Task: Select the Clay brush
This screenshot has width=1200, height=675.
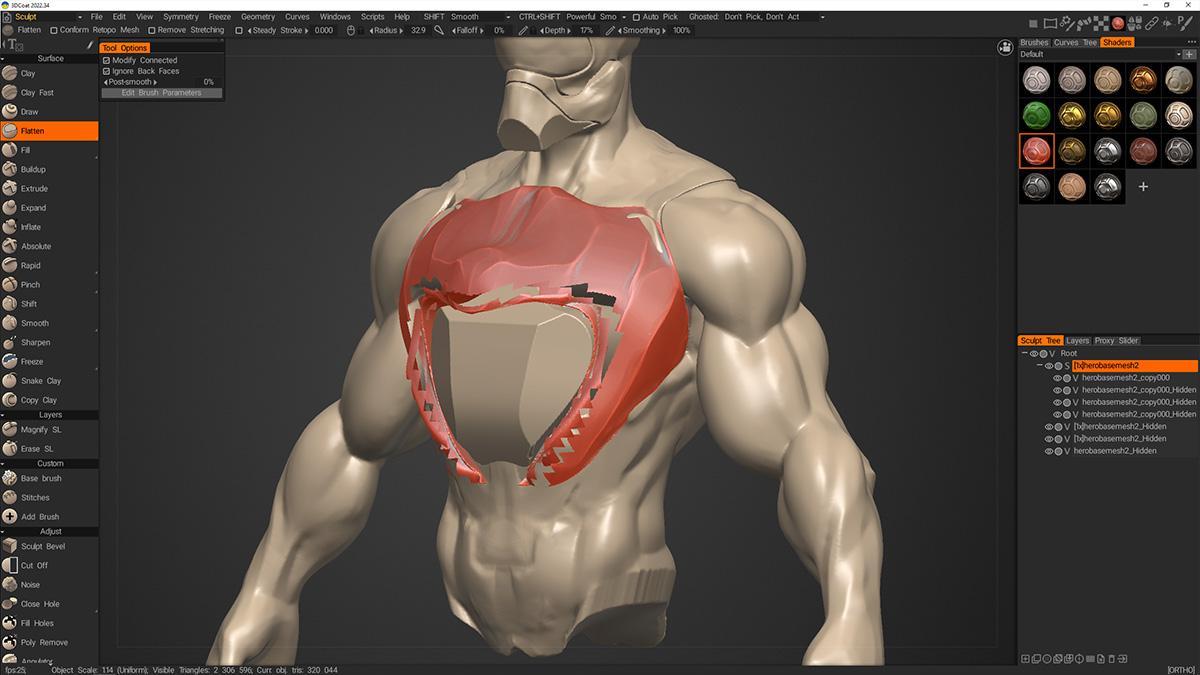Action: coord(49,73)
